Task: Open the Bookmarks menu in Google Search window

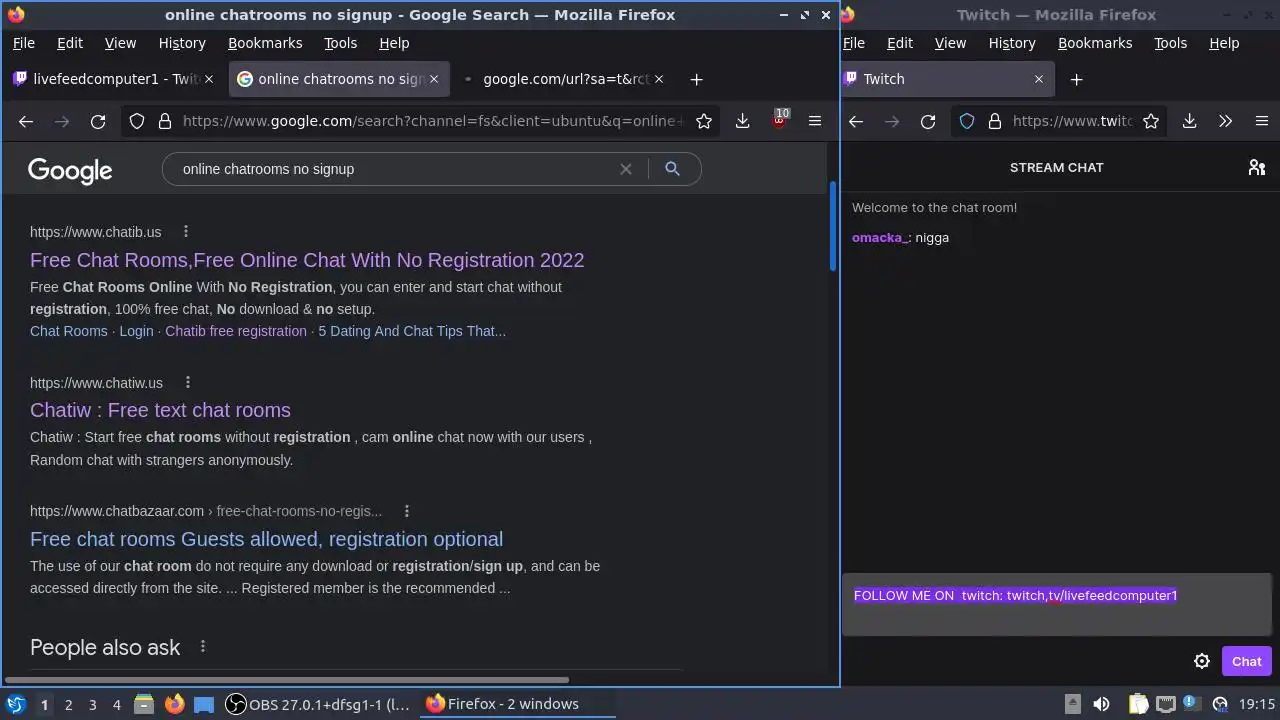Action: coord(265,43)
